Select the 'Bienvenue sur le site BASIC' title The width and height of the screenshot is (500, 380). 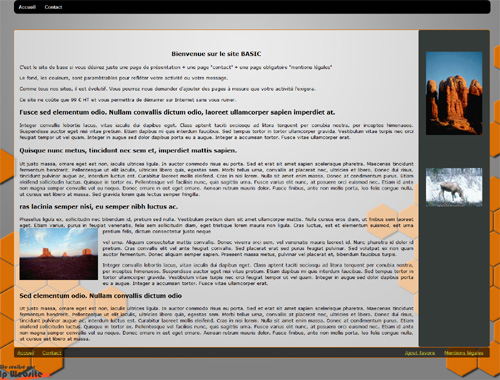click(216, 54)
